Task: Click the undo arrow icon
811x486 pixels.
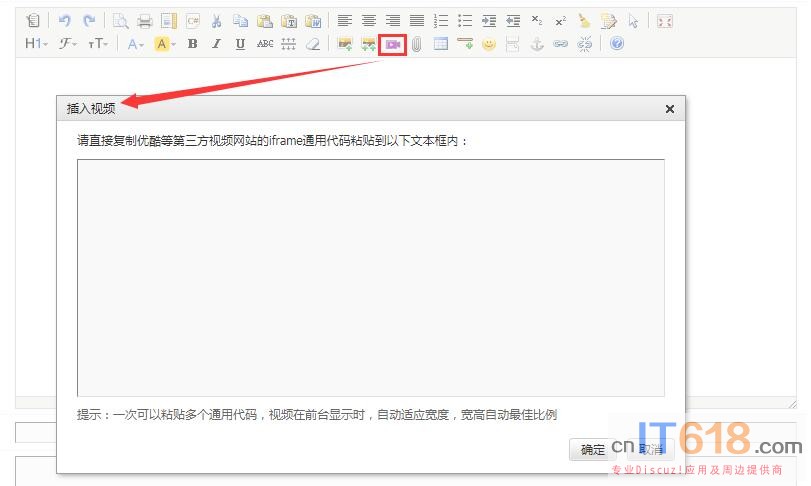Action: pos(65,20)
